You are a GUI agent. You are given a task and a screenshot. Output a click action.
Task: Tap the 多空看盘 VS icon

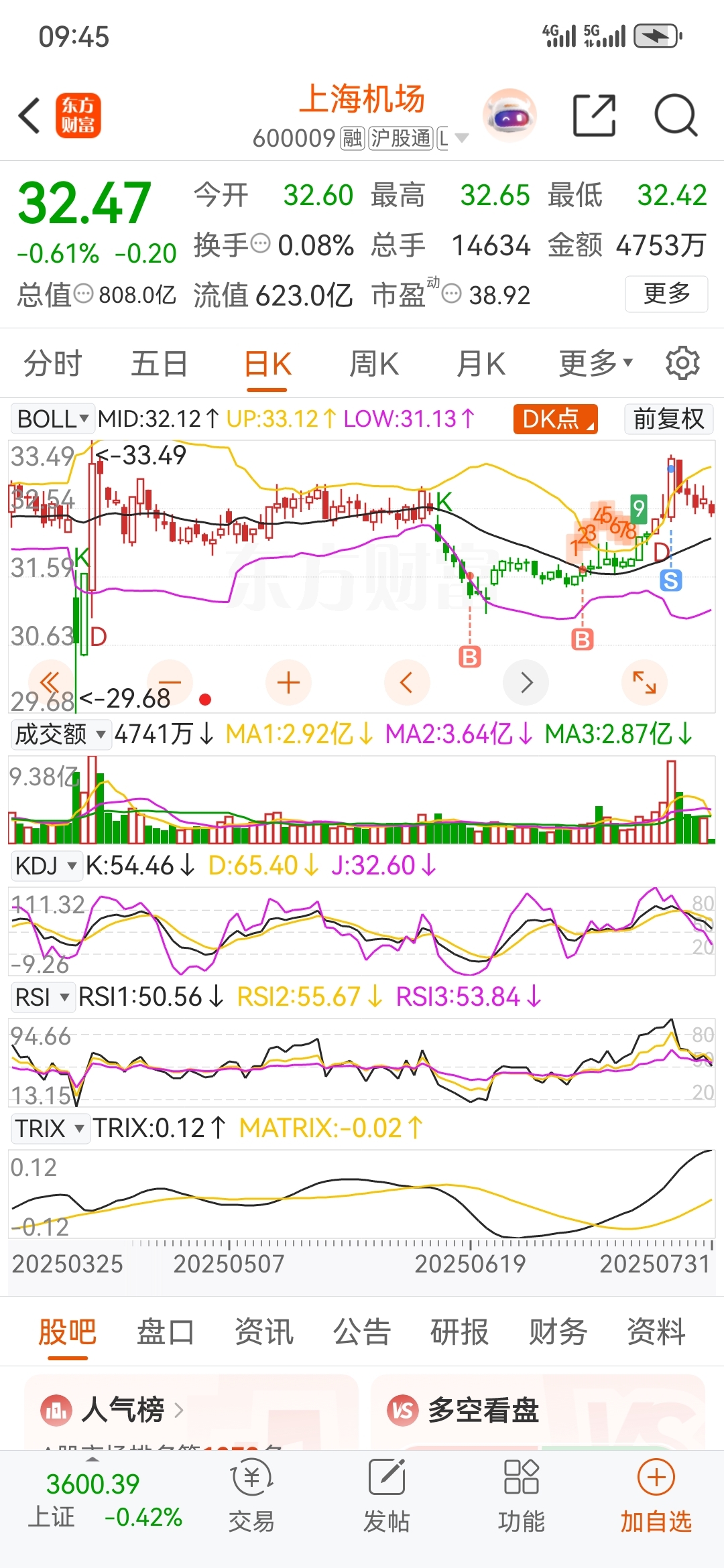pos(402,1411)
